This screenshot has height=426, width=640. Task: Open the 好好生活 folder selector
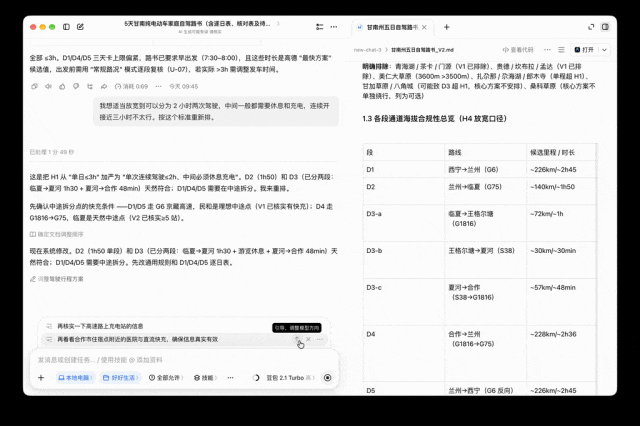pyautogui.click(x=120, y=378)
